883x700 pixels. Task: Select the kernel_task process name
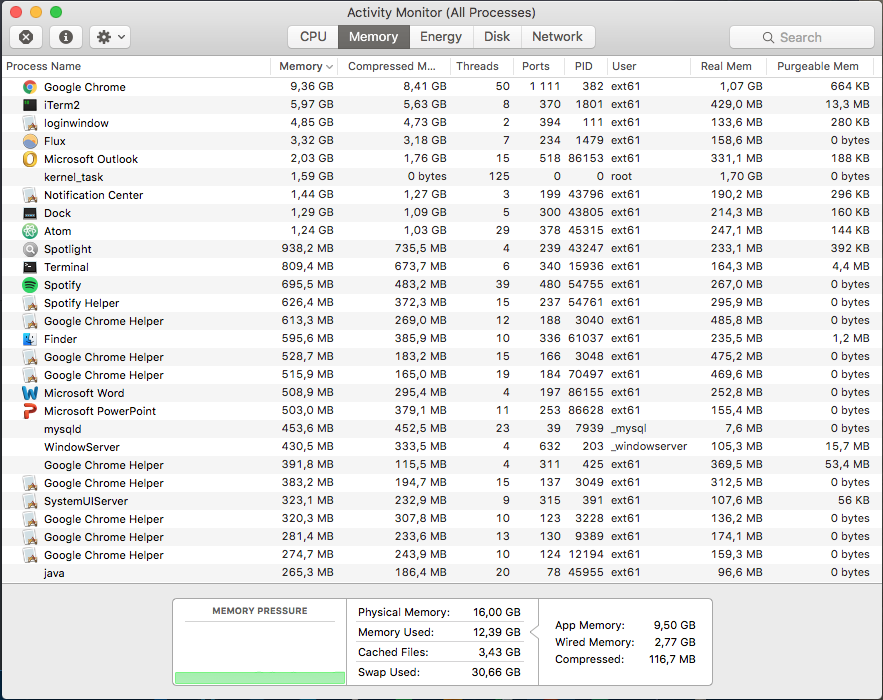click(74, 177)
